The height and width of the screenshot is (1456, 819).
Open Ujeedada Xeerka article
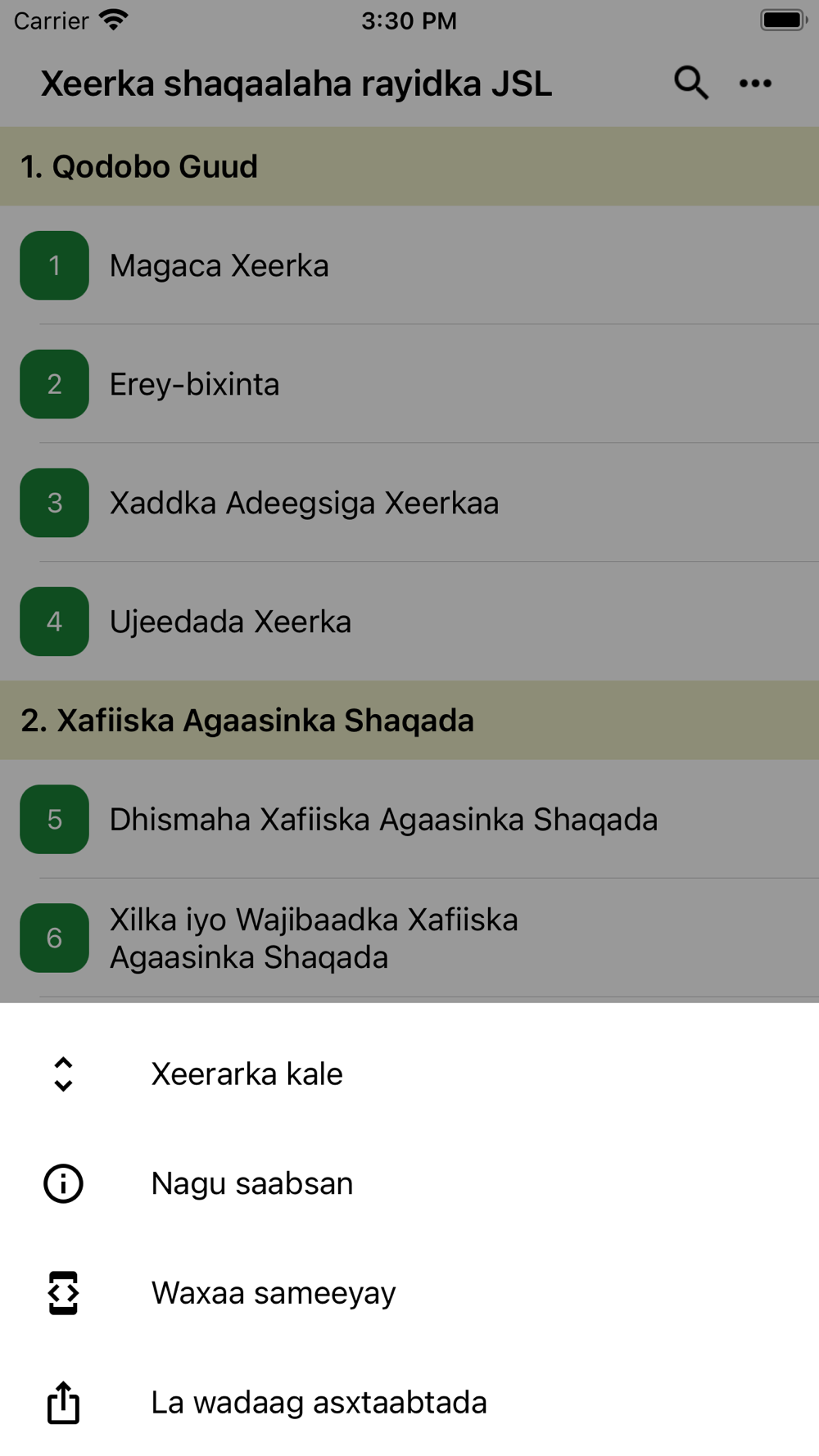click(230, 622)
